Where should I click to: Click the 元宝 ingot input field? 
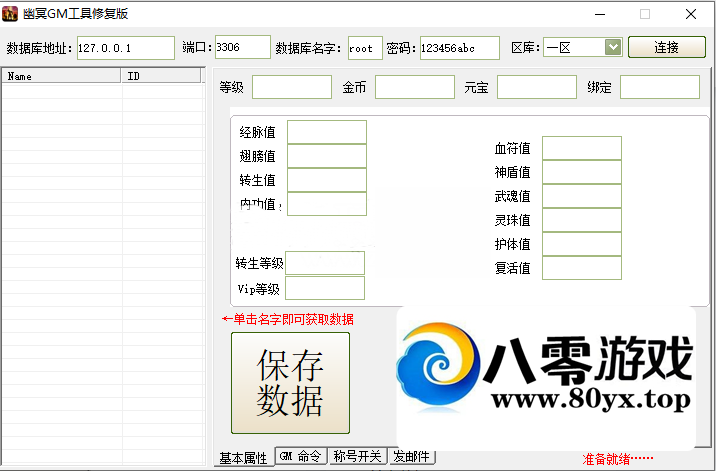(536, 88)
